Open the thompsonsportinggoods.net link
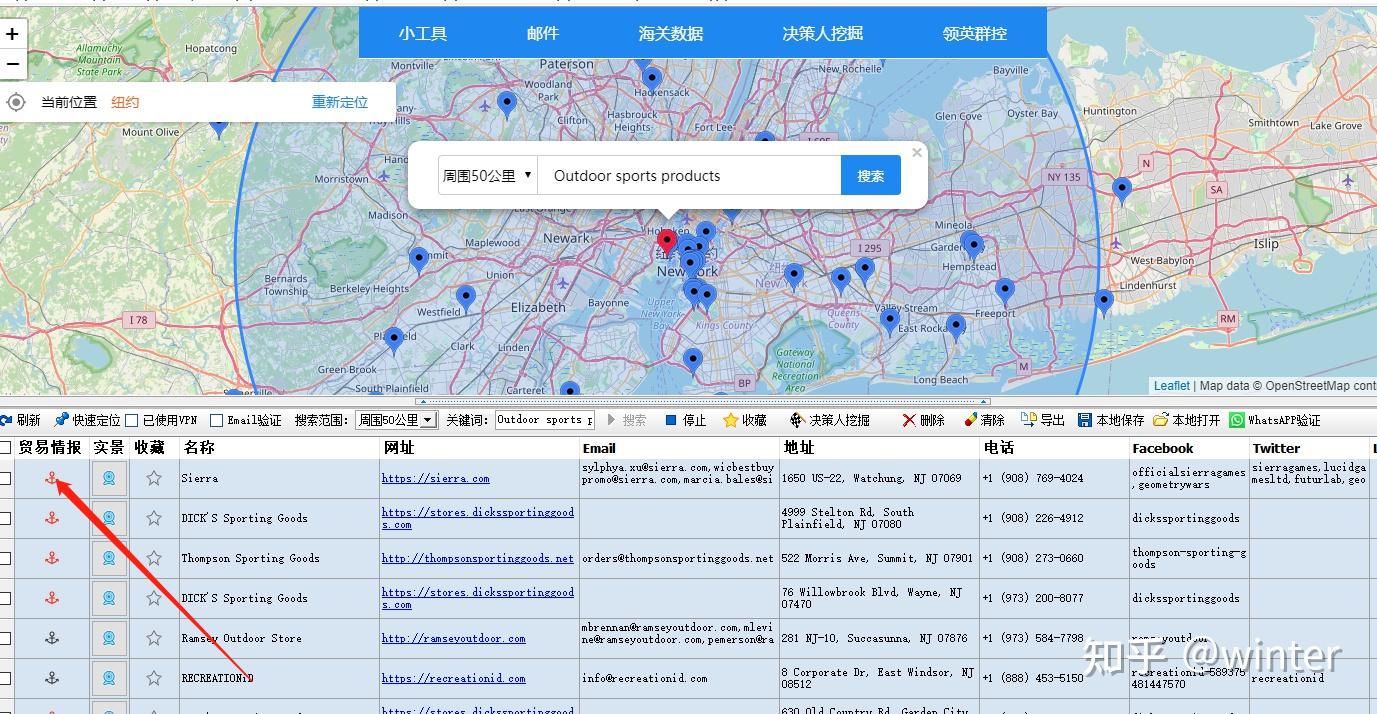This screenshot has height=714, width=1377. point(477,558)
